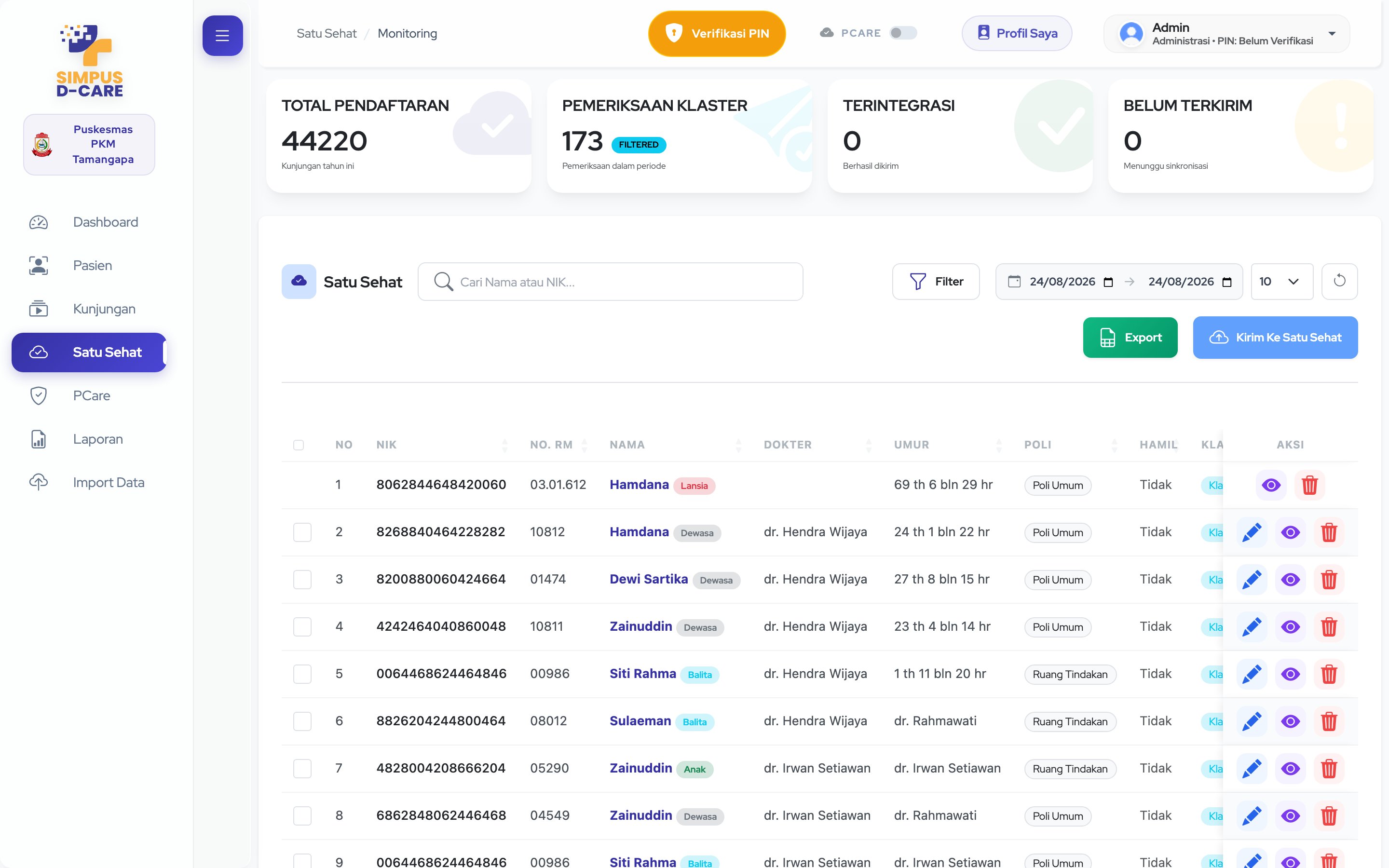Delete row 1 Hamdana Lansia record
This screenshot has height=868, width=1389.
tap(1309, 485)
